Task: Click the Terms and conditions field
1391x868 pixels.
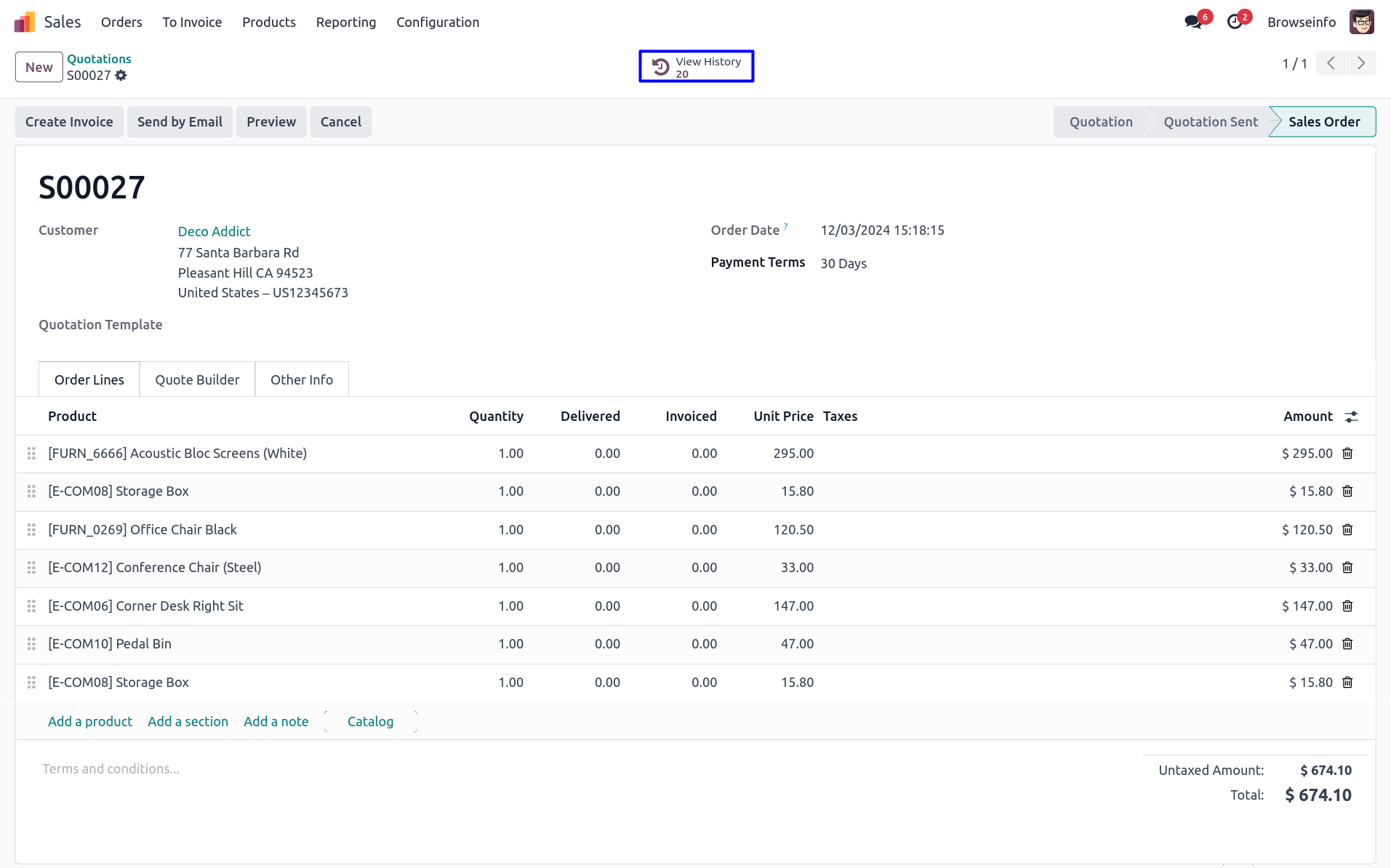Action: [111, 769]
